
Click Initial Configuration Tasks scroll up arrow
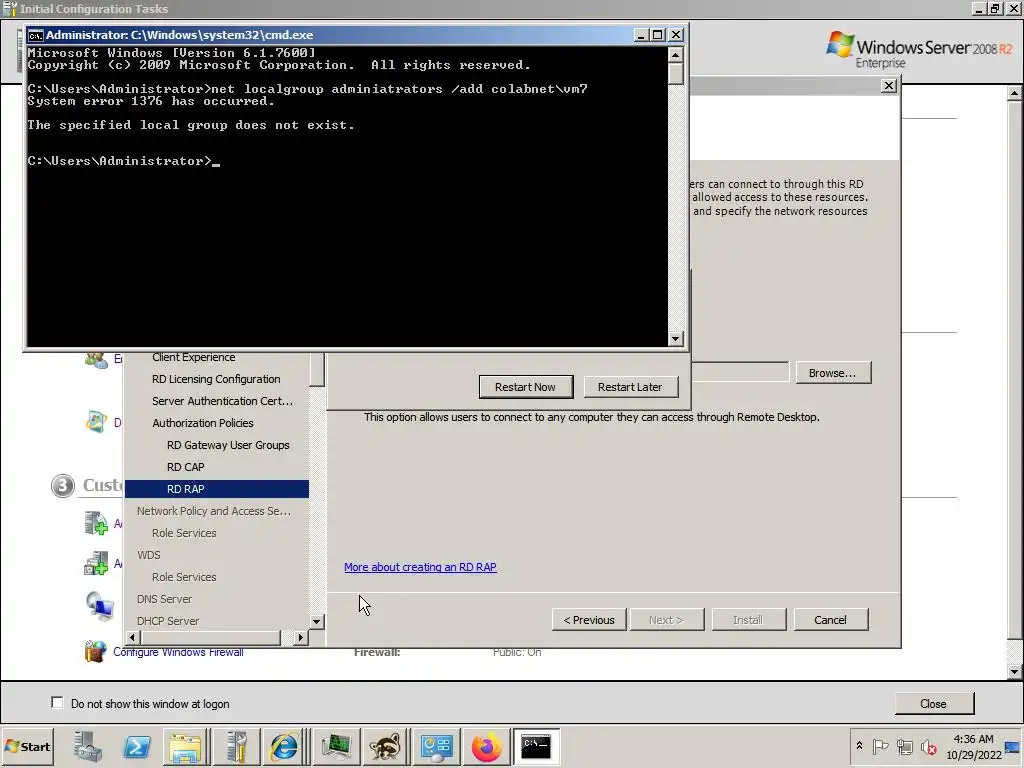[x=1014, y=94]
